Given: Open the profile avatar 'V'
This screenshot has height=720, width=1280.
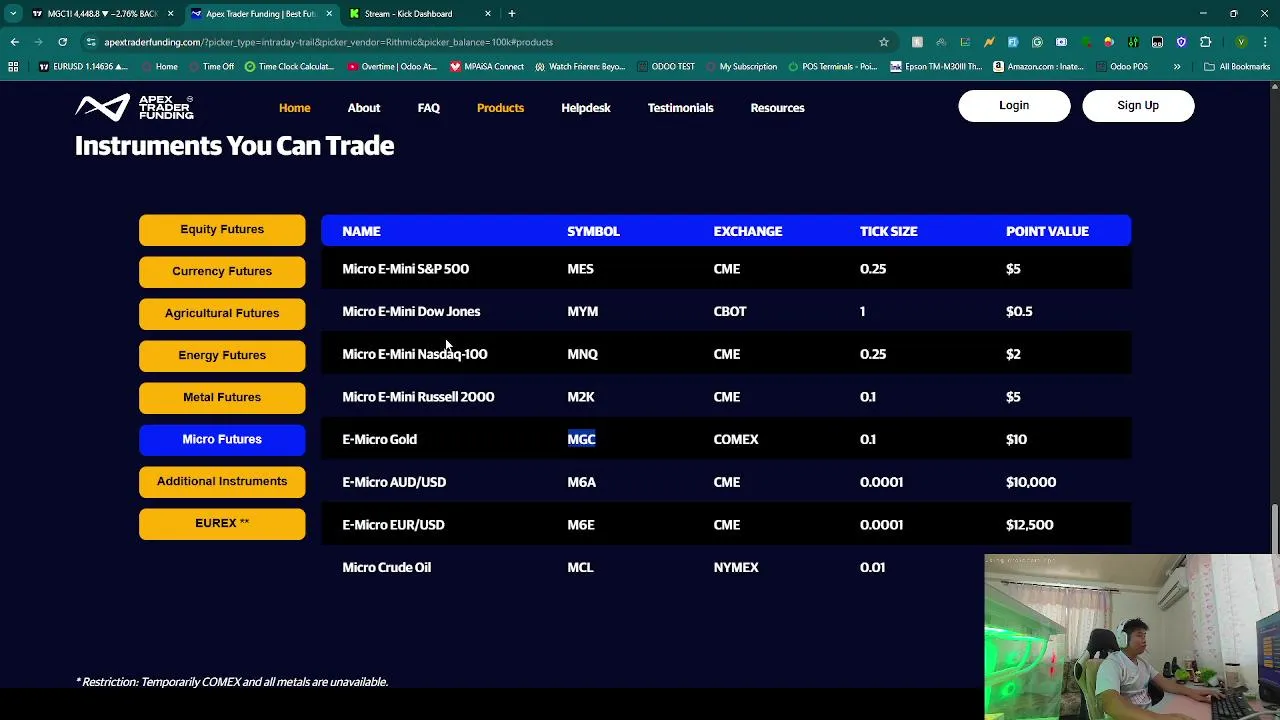Looking at the screenshot, I should coord(1241,42).
